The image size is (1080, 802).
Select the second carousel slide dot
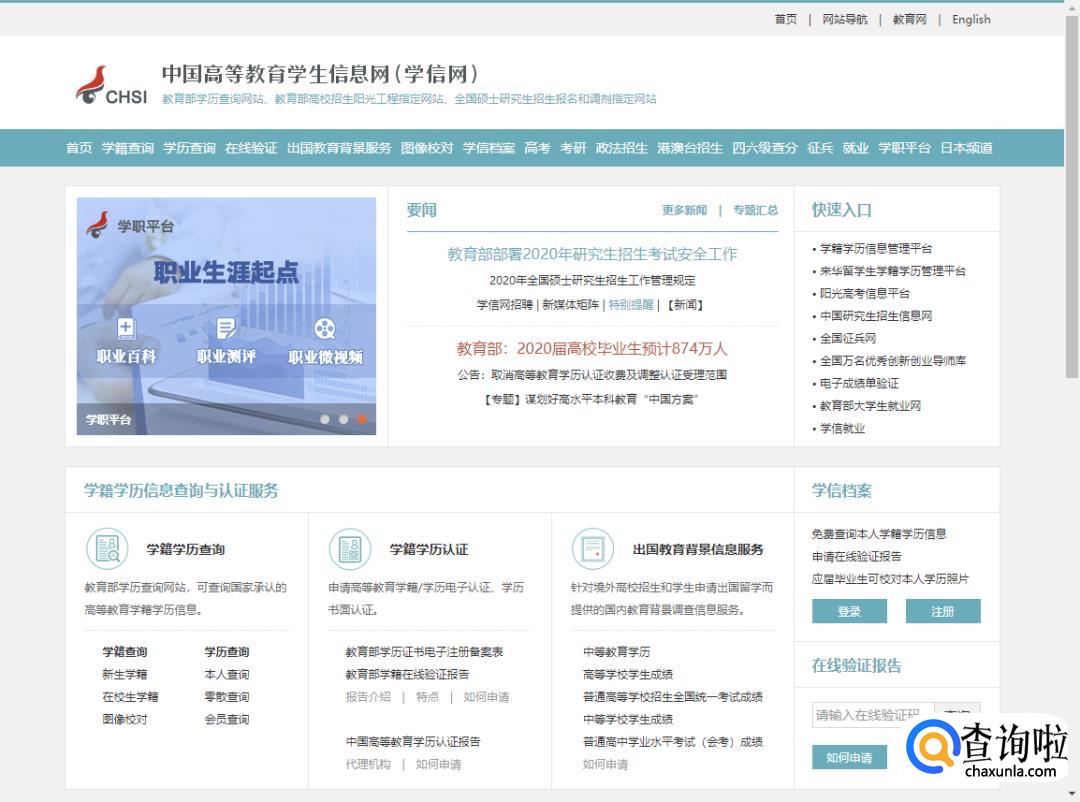pyautogui.click(x=343, y=419)
